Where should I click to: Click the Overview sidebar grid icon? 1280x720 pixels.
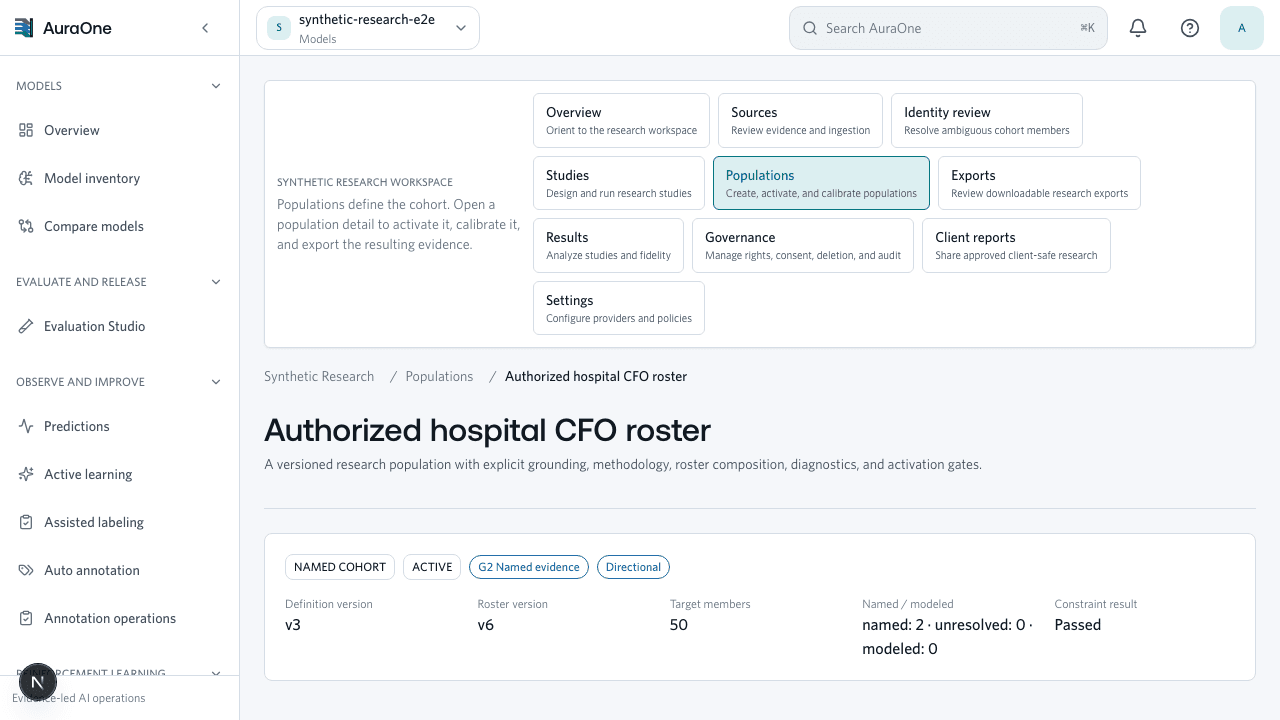tap(26, 130)
